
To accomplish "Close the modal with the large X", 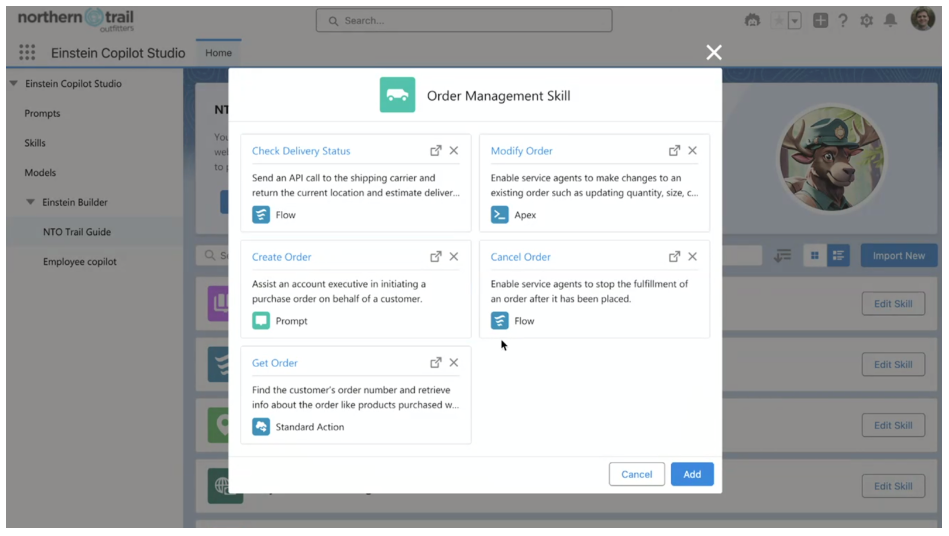I will [x=714, y=53].
